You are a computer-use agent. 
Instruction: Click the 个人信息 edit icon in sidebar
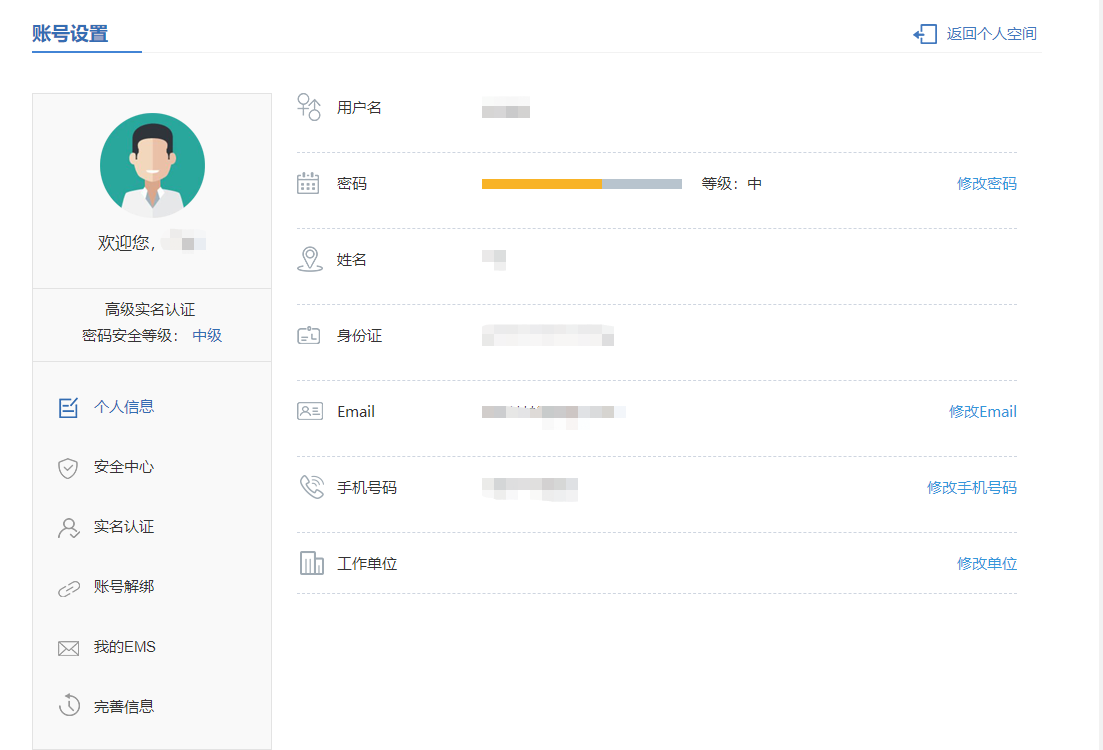68,407
